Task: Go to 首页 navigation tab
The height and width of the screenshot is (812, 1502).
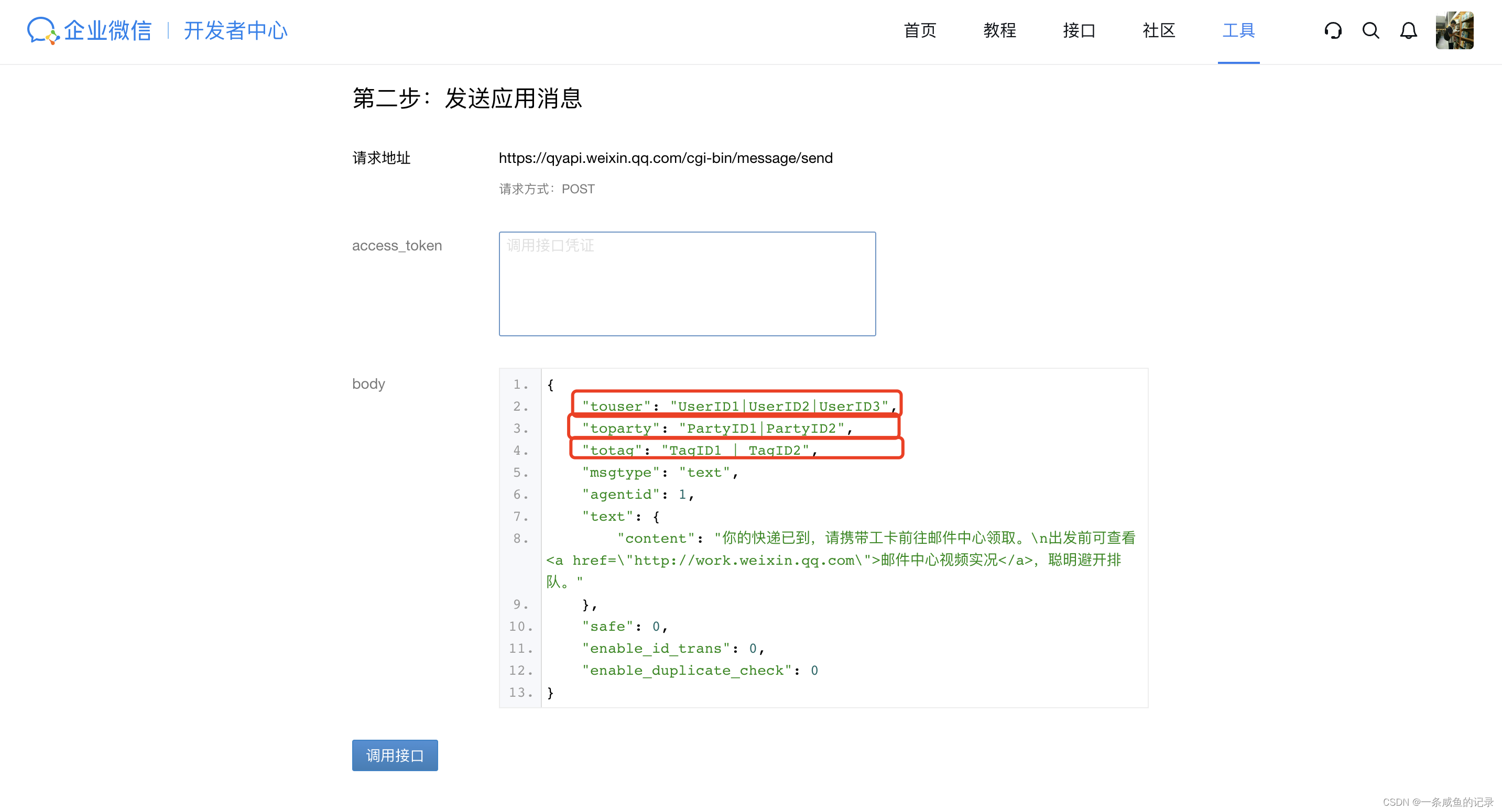Action: coord(920,30)
